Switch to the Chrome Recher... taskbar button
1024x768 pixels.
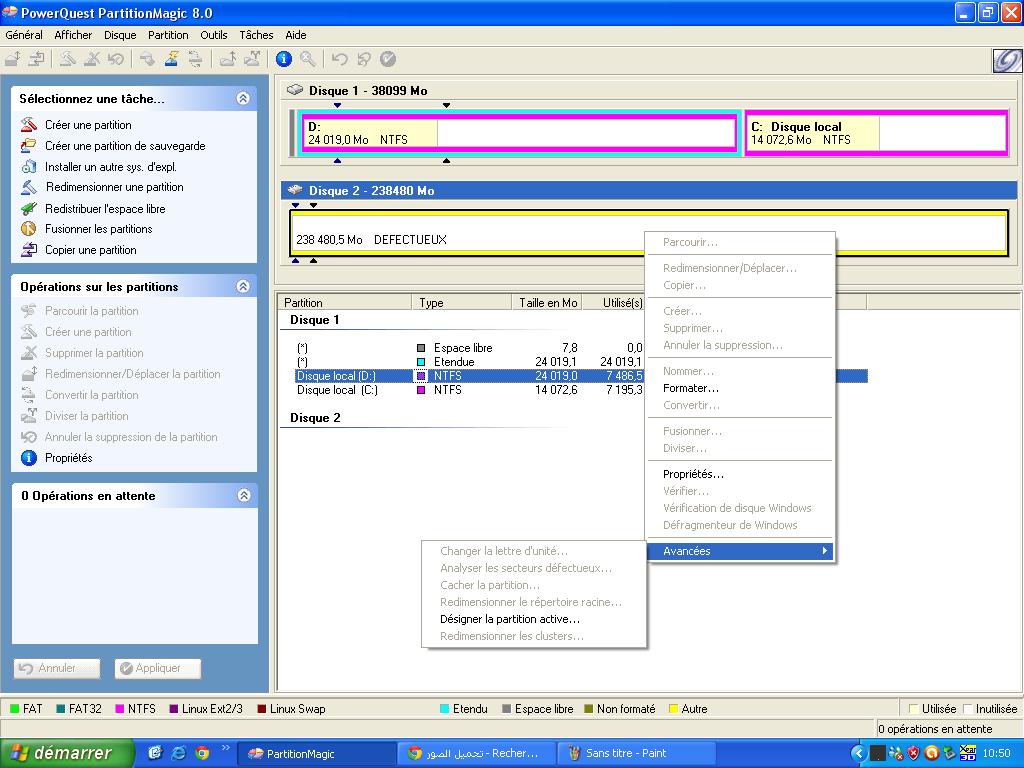click(x=477, y=754)
